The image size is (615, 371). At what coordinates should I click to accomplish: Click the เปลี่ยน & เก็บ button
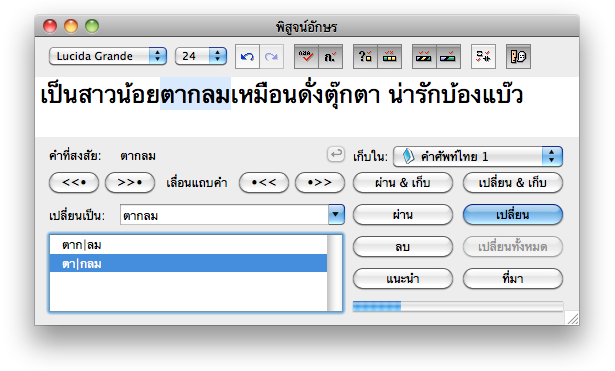tap(513, 183)
